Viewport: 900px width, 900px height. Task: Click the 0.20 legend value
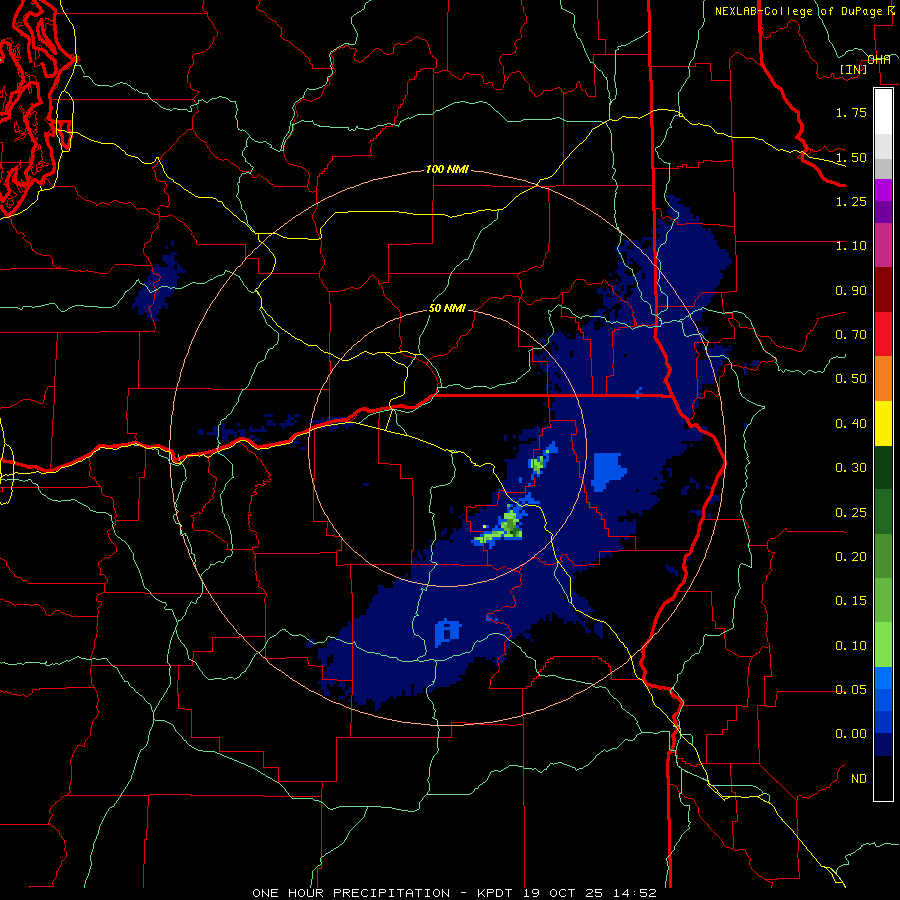851,557
